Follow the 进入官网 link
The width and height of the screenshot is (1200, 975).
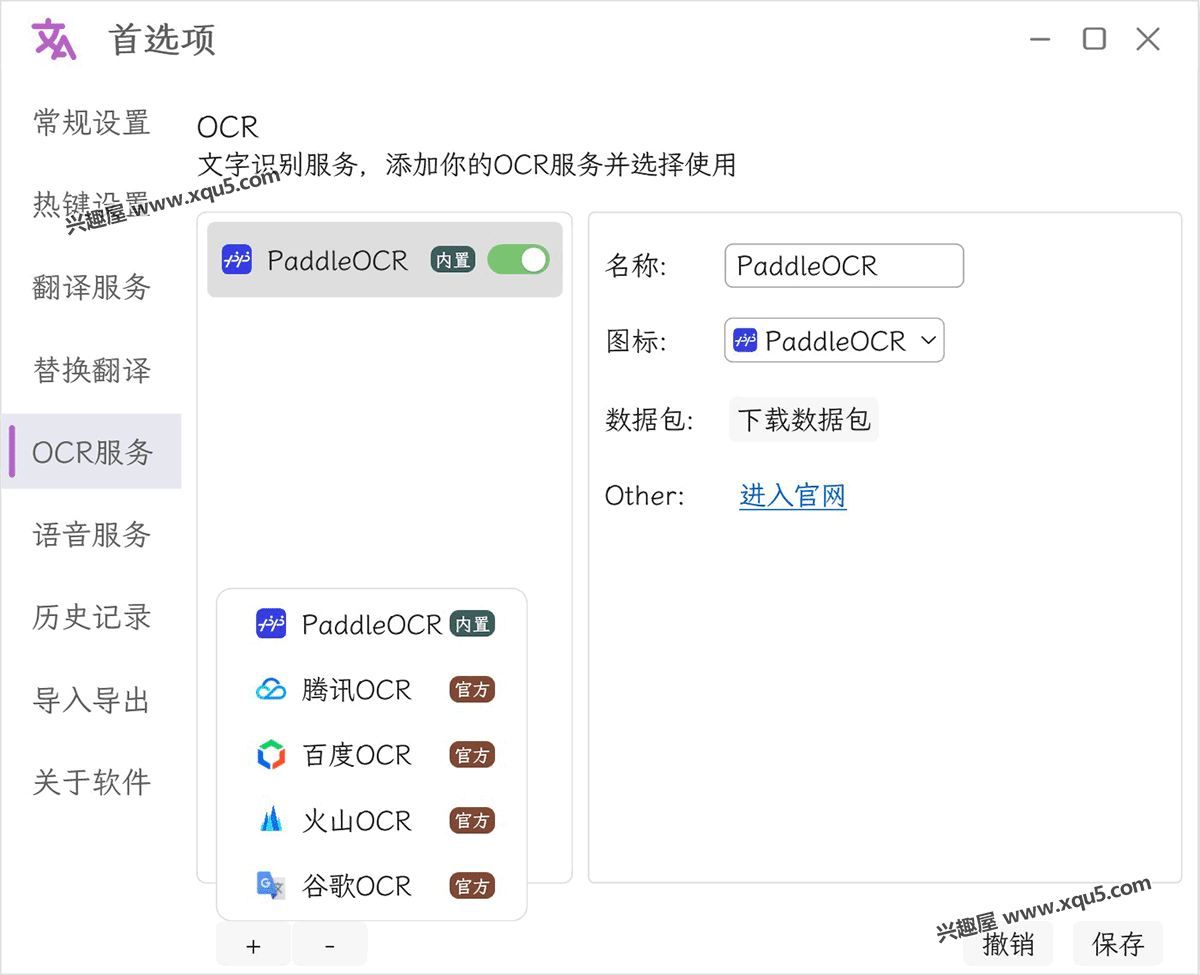[793, 495]
